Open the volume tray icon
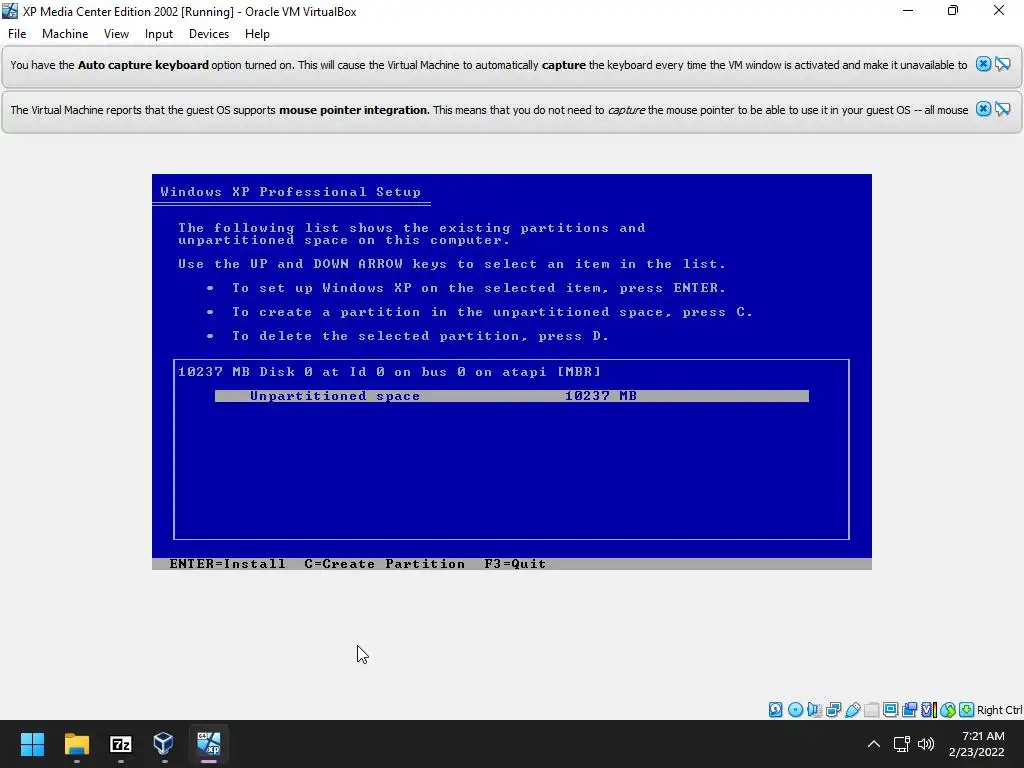 [926, 744]
